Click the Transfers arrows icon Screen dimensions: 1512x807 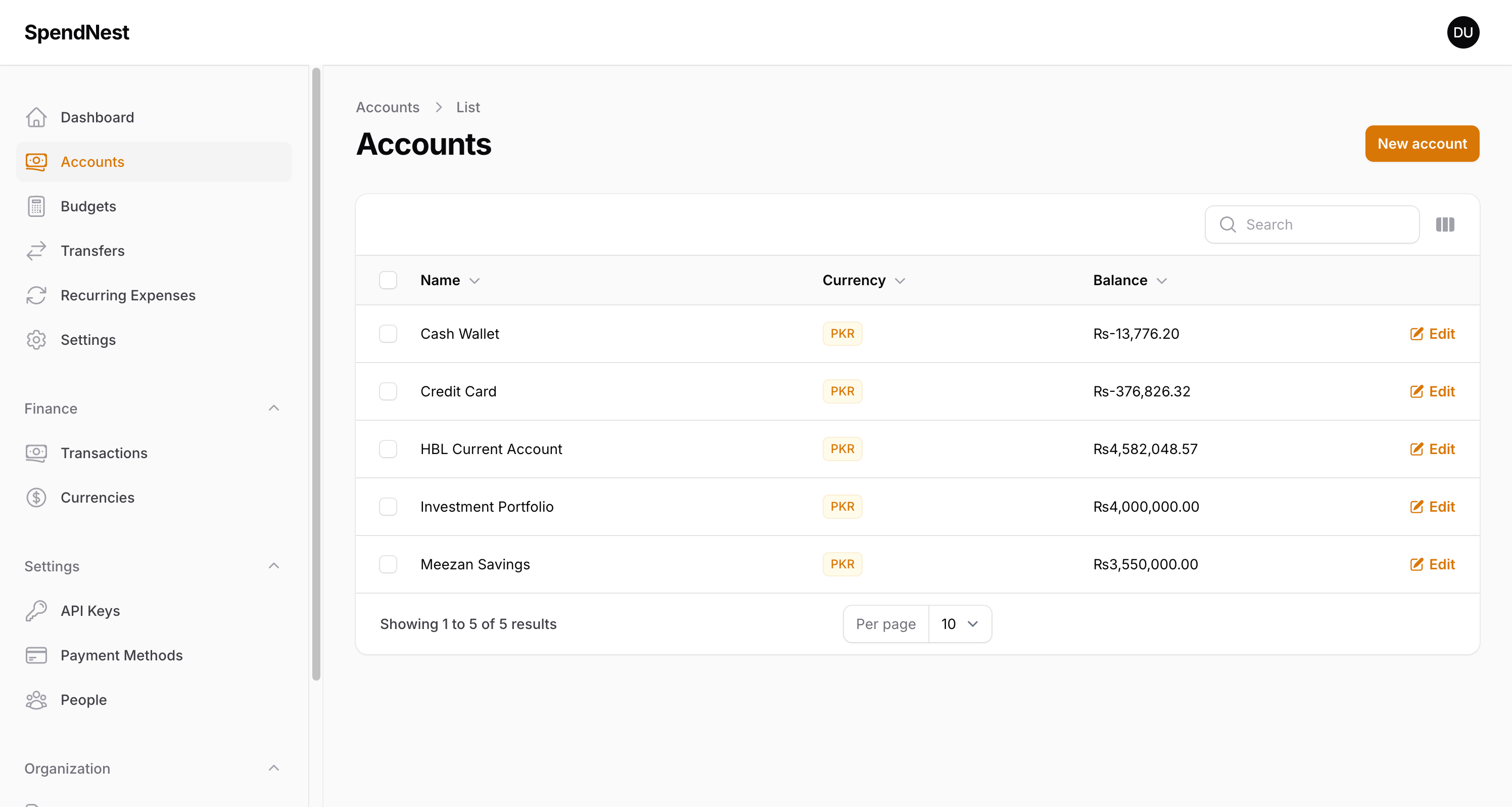click(x=36, y=251)
